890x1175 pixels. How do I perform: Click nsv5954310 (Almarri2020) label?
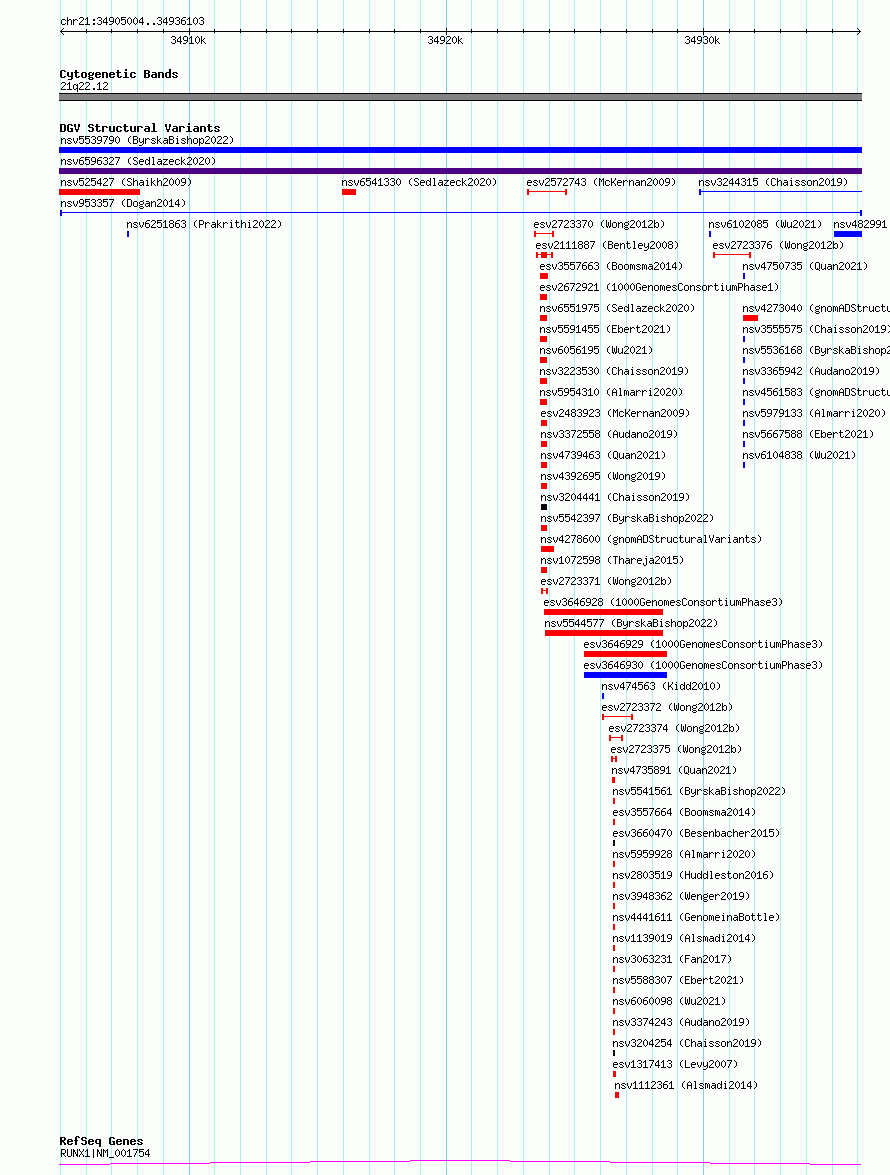611,392
